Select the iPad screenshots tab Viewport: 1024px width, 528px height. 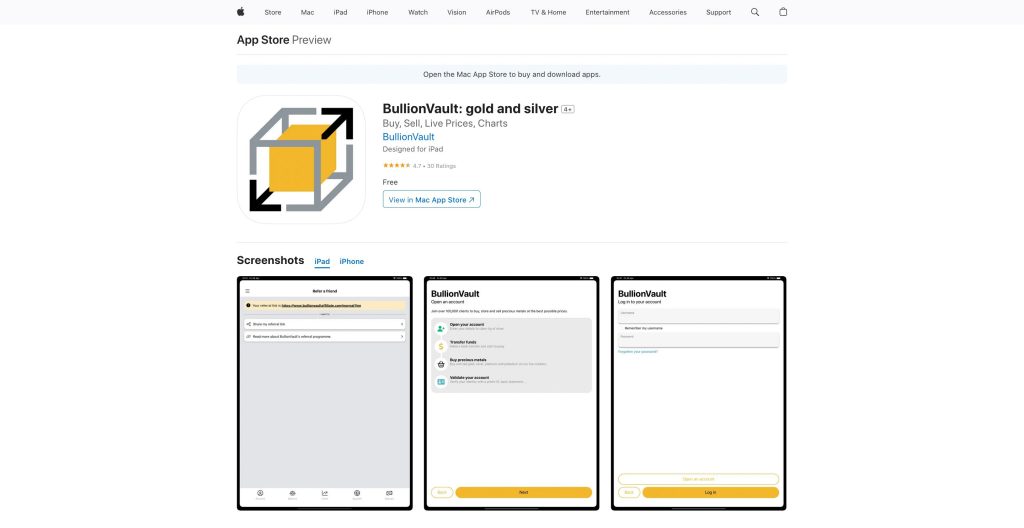tap(322, 261)
